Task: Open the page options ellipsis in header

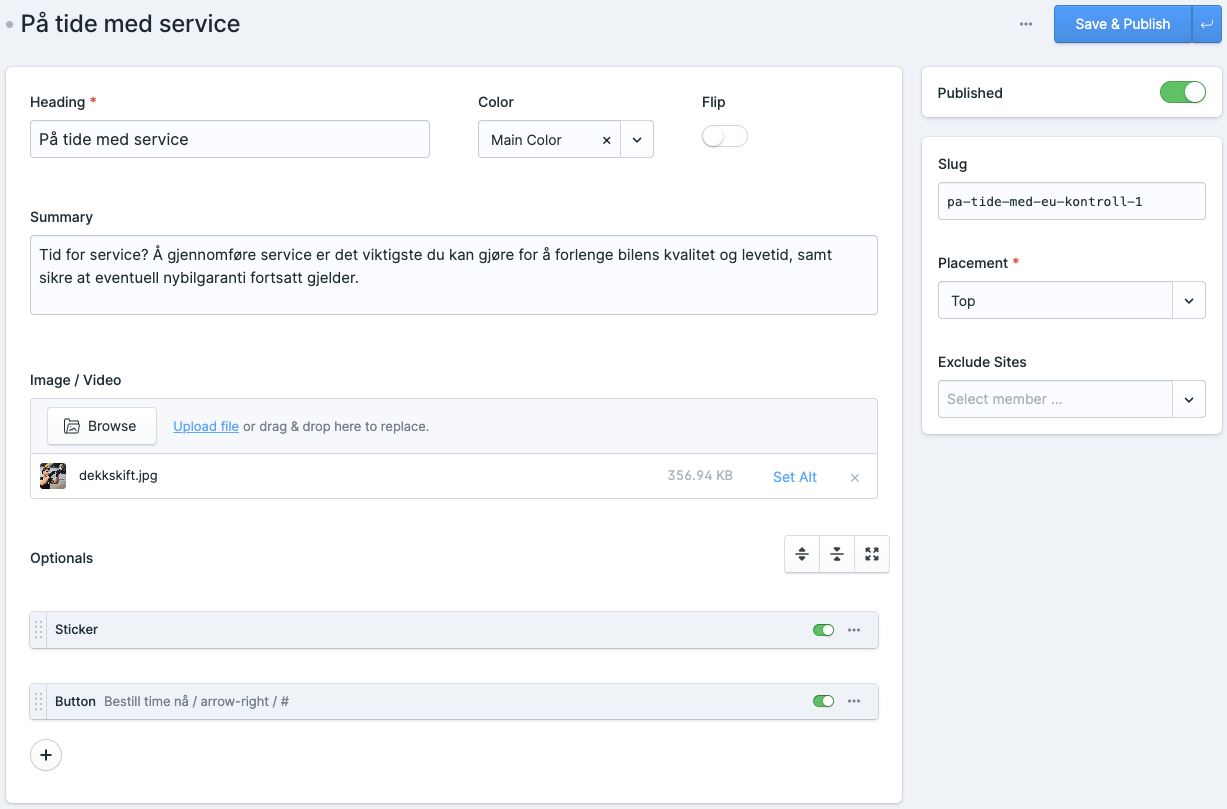Action: click(x=1026, y=24)
